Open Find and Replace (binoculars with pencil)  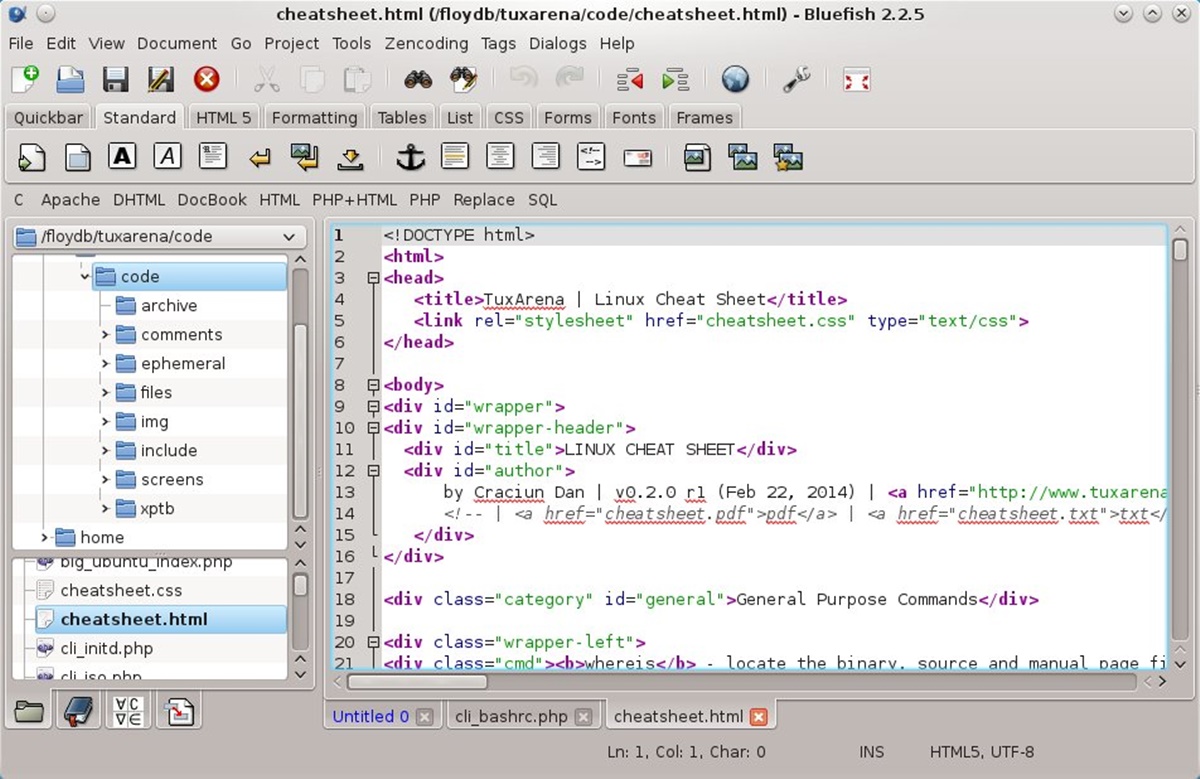(463, 79)
